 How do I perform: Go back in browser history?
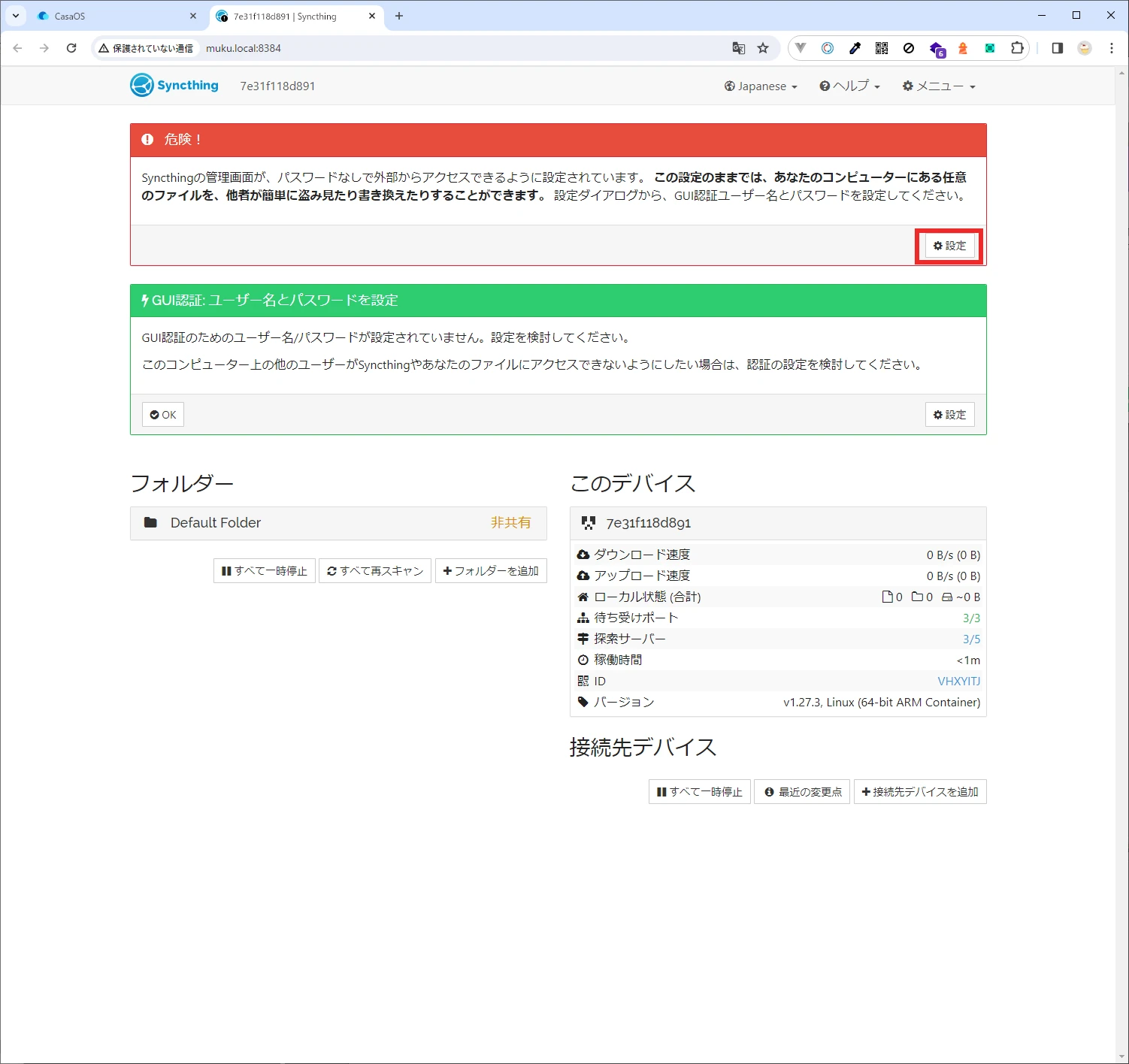coord(17,48)
